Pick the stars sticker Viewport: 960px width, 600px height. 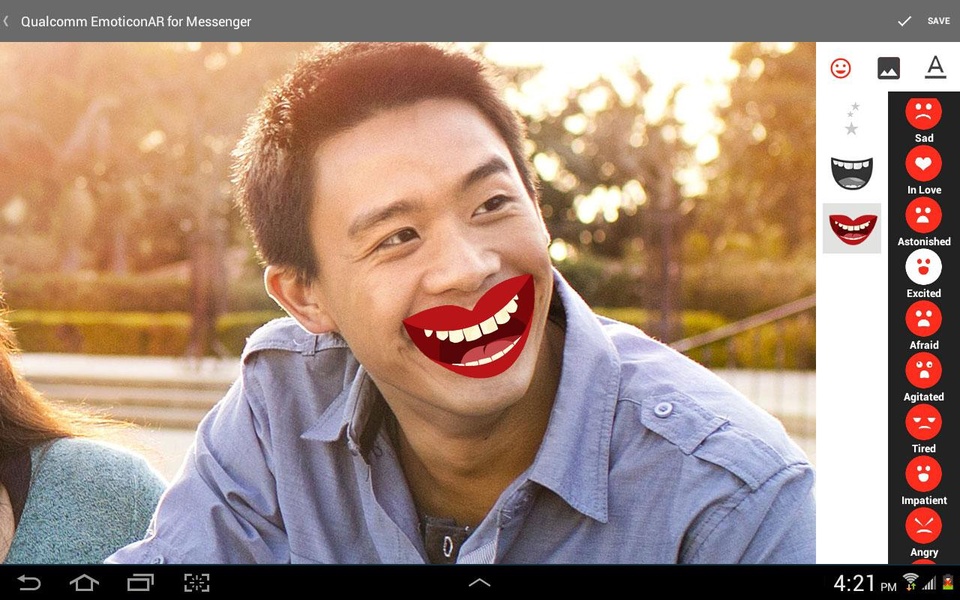pyautogui.click(x=852, y=119)
